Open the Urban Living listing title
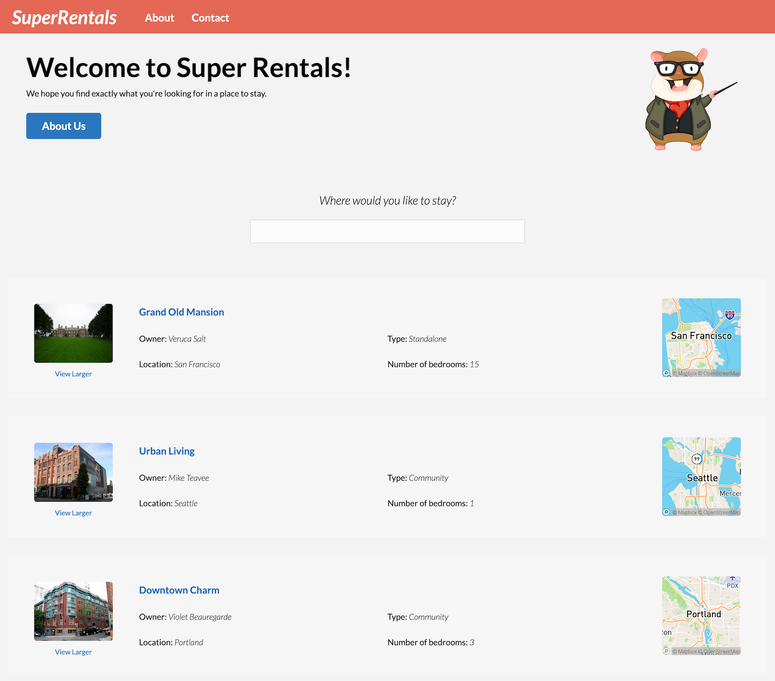Viewport: 775px width, 681px height. pyautogui.click(x=167, y=451)
